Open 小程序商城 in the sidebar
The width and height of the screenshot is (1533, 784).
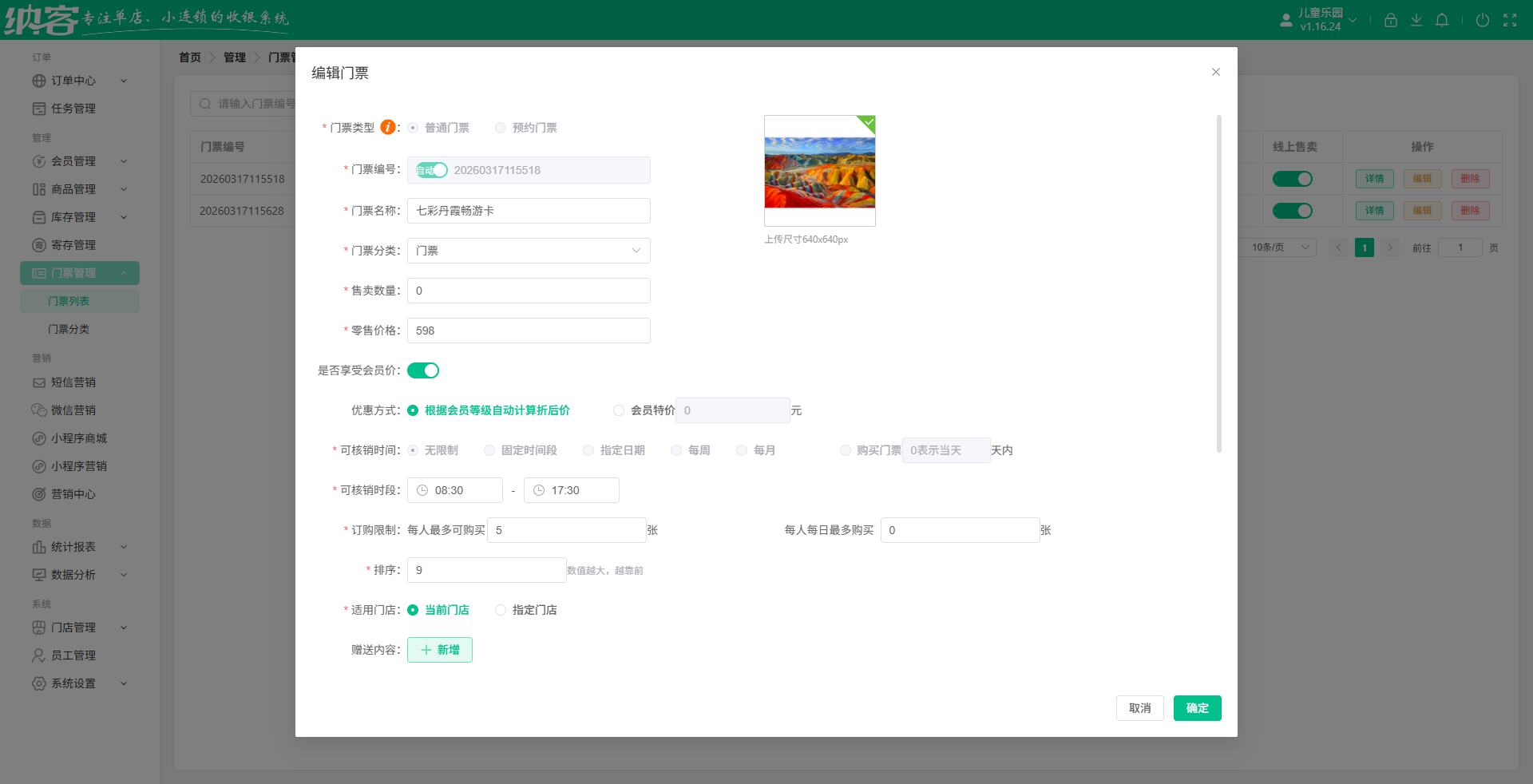click(x=76, y=438)
